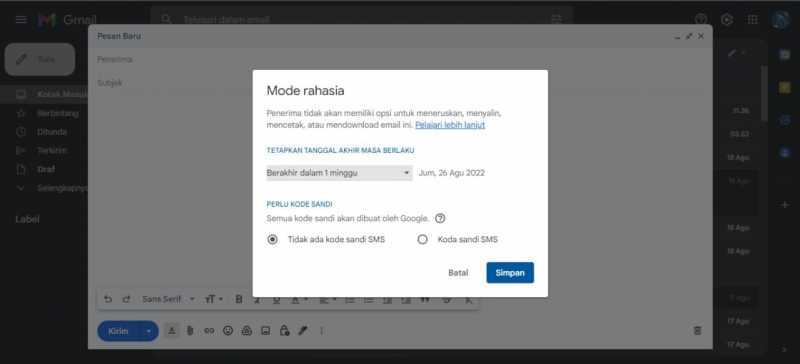Get add-ons with the plus icon
This screenshot has height=364, width=800.
pyautogui.click(x=785, y=205)
